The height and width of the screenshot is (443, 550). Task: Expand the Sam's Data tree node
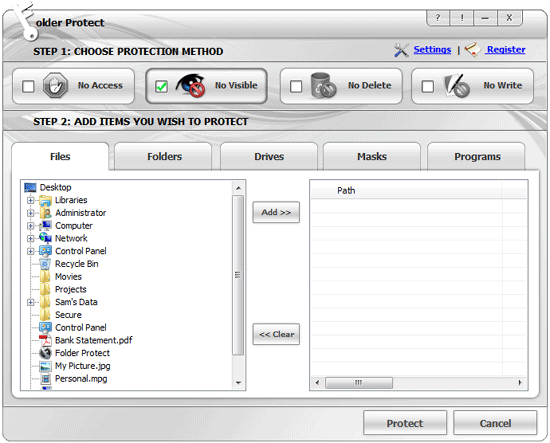[31, 302]
